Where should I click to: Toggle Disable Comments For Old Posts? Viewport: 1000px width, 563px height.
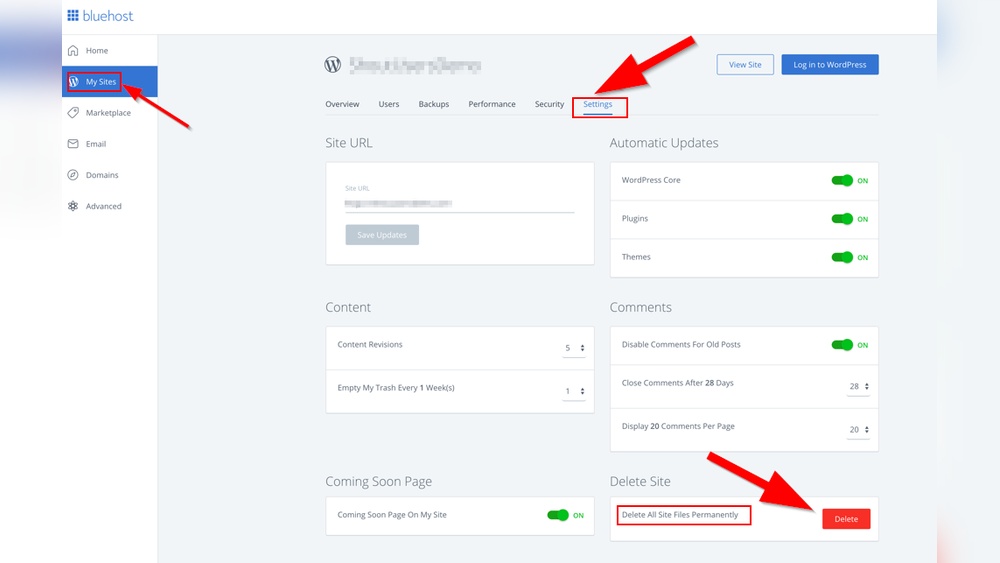[x=842, y=345]
